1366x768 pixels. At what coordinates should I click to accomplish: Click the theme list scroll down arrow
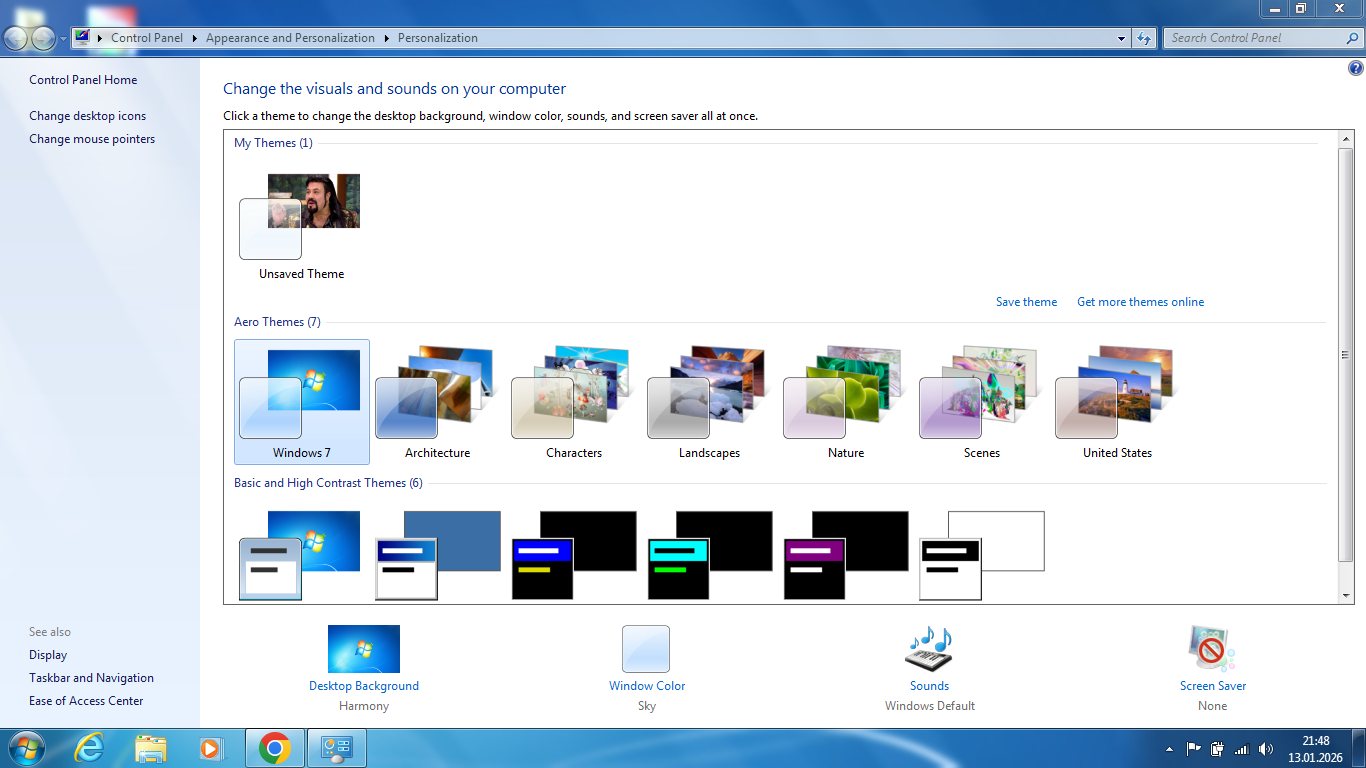pos(1346,596)
